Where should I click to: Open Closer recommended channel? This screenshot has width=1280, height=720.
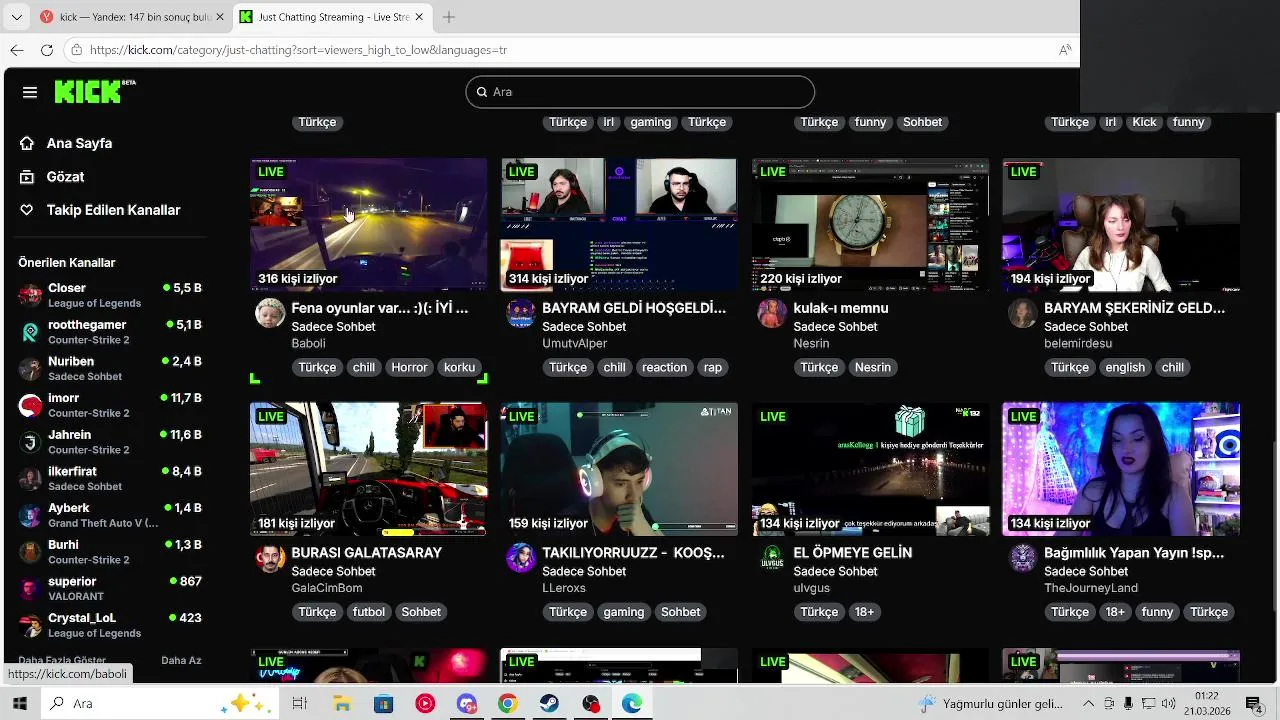110,295
